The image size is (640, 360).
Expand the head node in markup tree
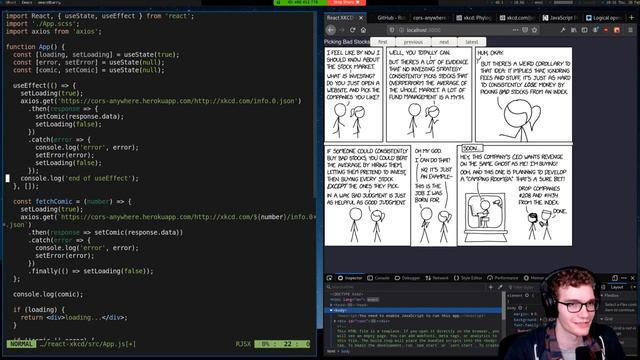click(331, 305)
